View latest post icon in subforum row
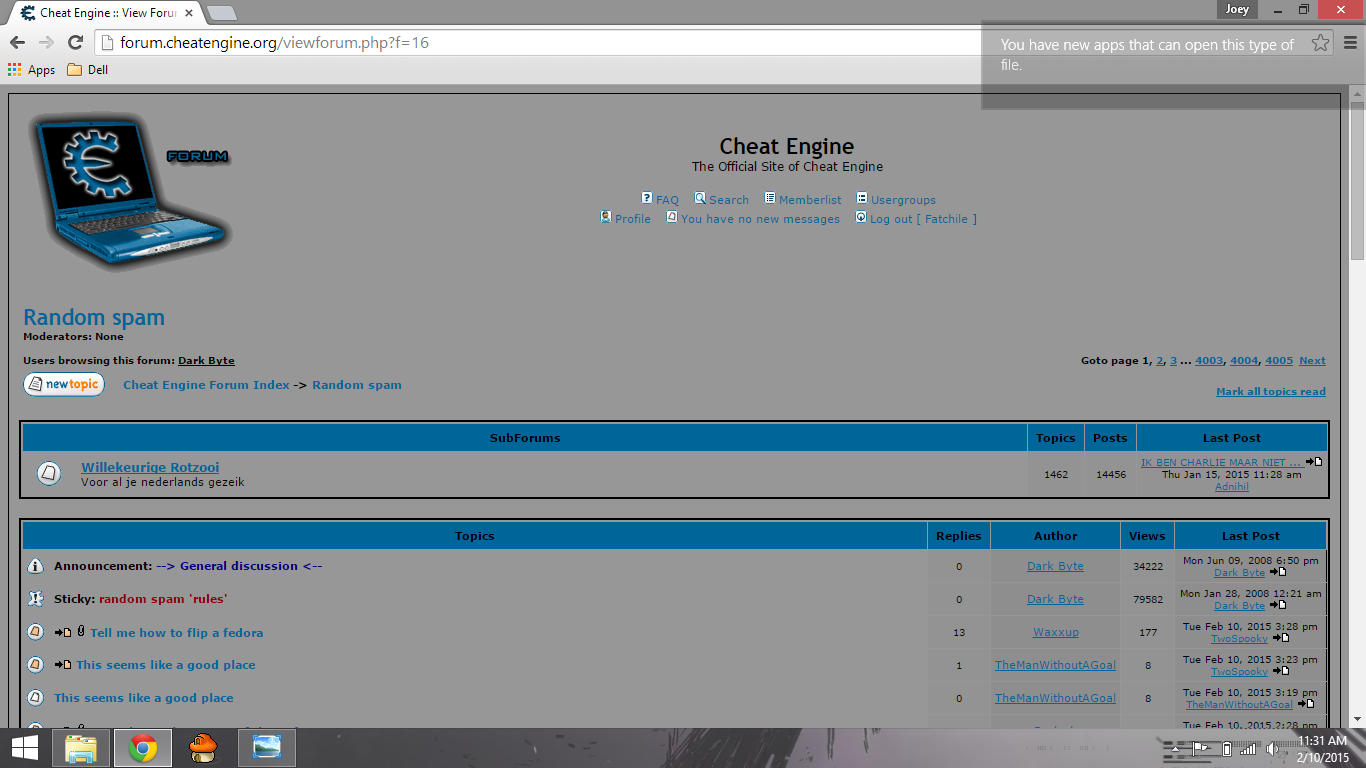Screen dimensions: 1366x768 point(1314,462)
